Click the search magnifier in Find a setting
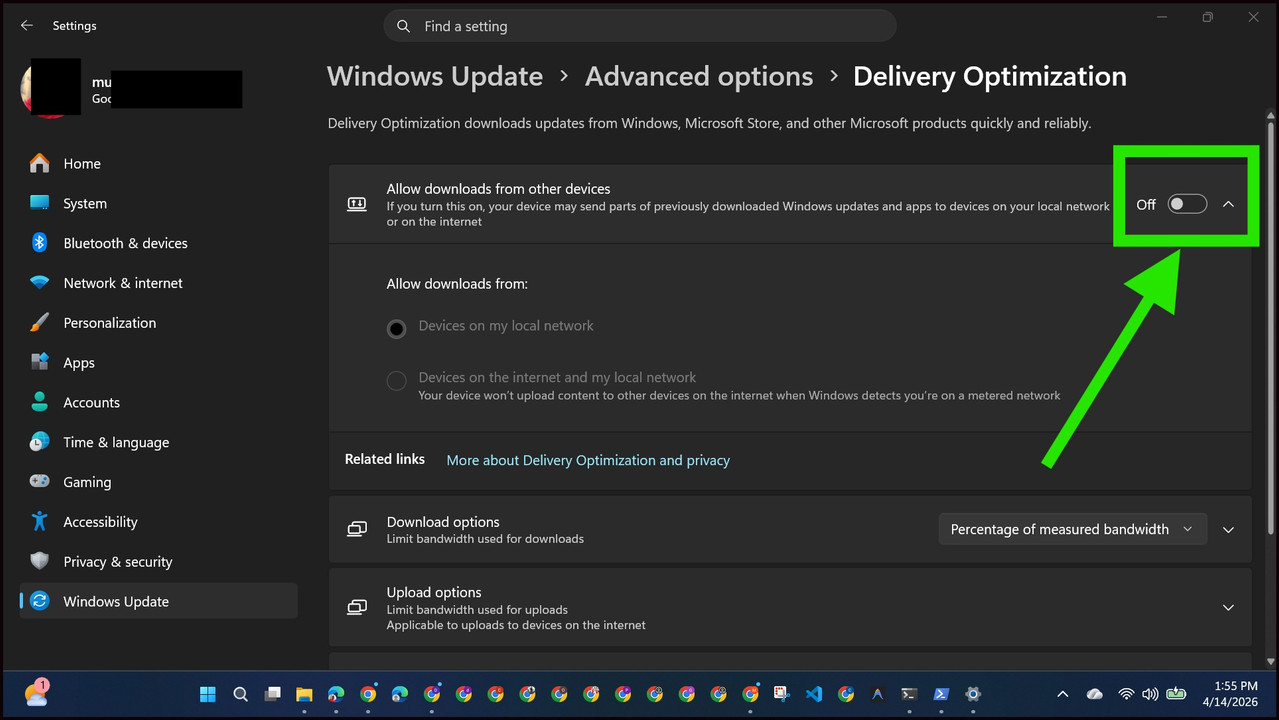This screenshot has height=720, width=1279. 403,27
